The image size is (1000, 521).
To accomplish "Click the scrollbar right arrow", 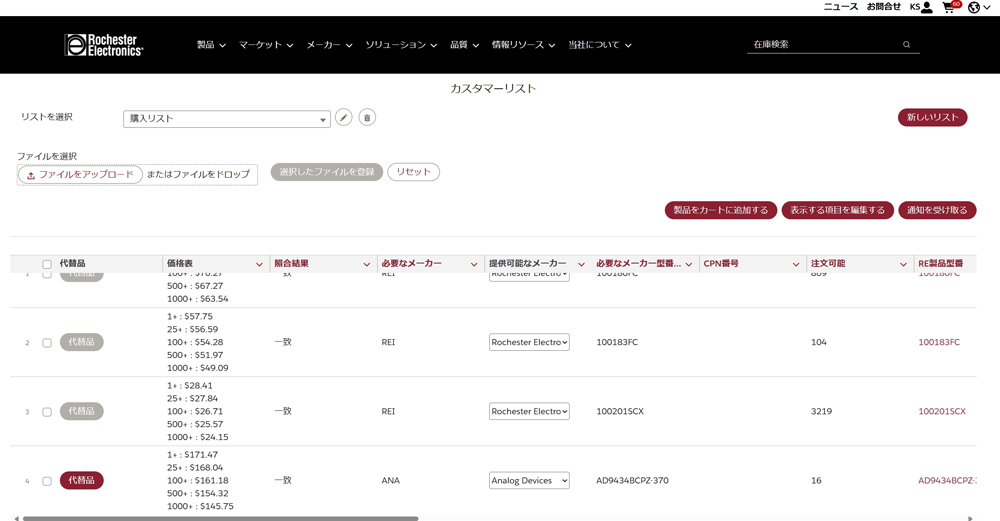I will pyautogui.click(x=970, y=518).
